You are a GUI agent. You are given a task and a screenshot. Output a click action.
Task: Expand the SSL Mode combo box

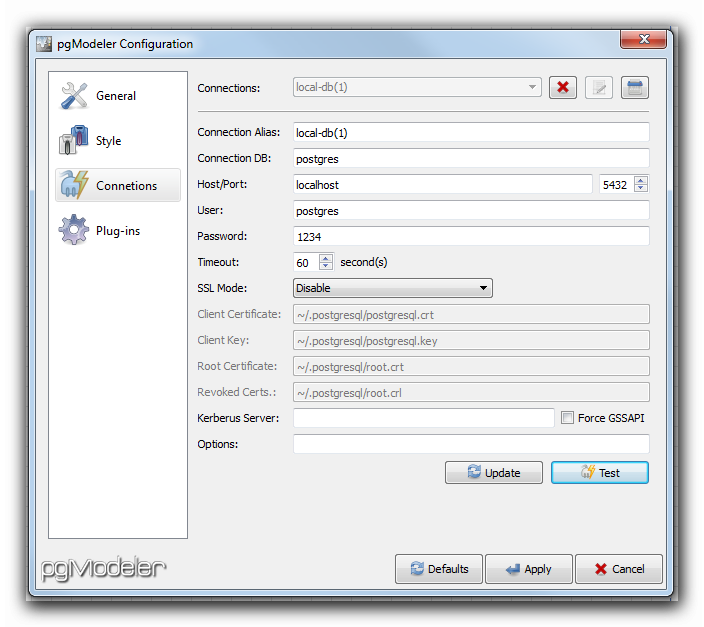tap(392, 288)
